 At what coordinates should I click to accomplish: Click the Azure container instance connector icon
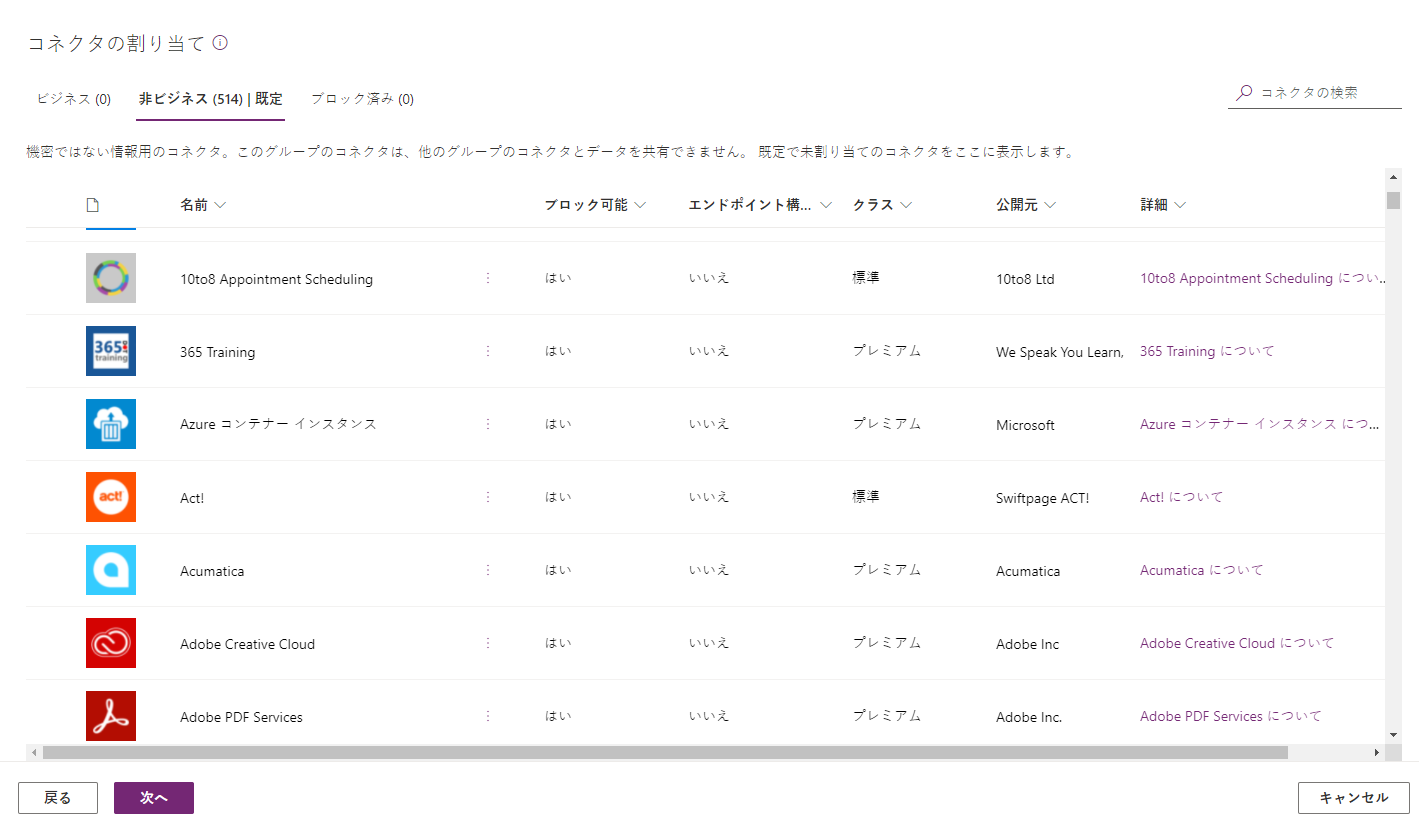coord(111,424)
